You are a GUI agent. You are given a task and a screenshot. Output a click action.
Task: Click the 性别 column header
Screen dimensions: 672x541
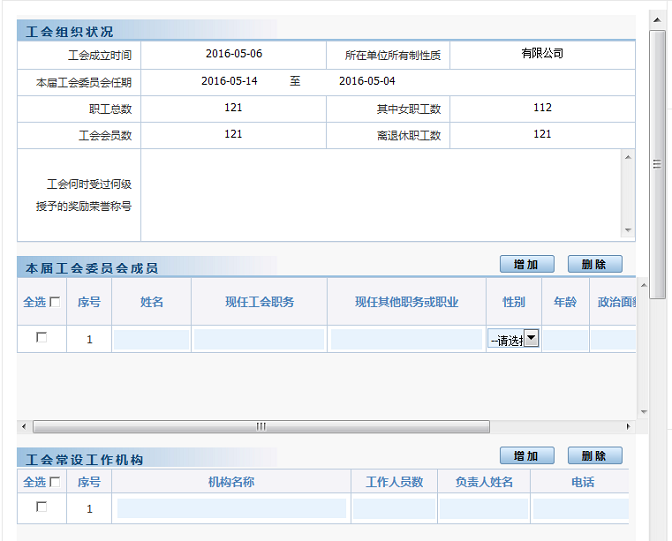513,302
